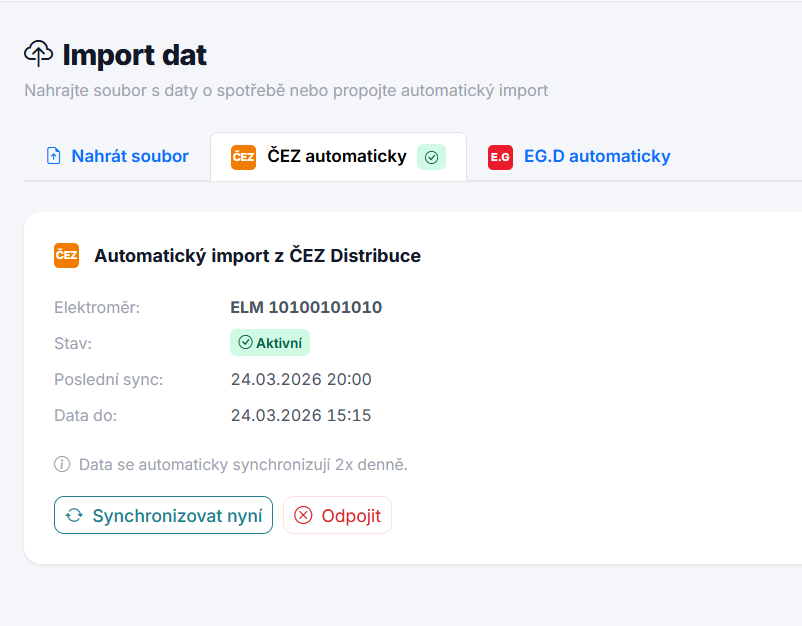Image resolution: width=802 pixels, height=626 pixels.
Task: Click the meter number ELM 10100101010
Action: (306, 307)
